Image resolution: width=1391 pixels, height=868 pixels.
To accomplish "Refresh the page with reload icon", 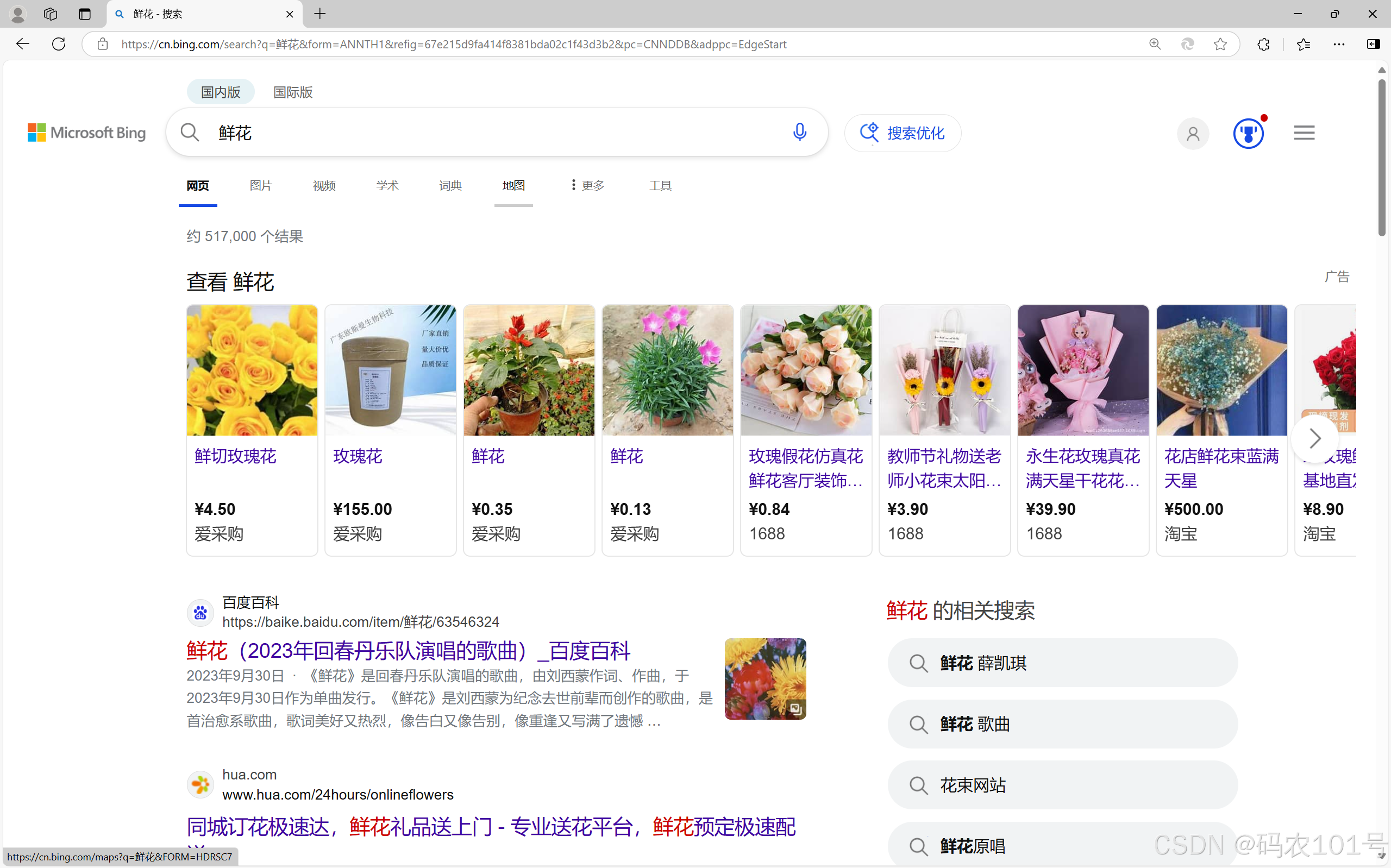I will (59, 44).
